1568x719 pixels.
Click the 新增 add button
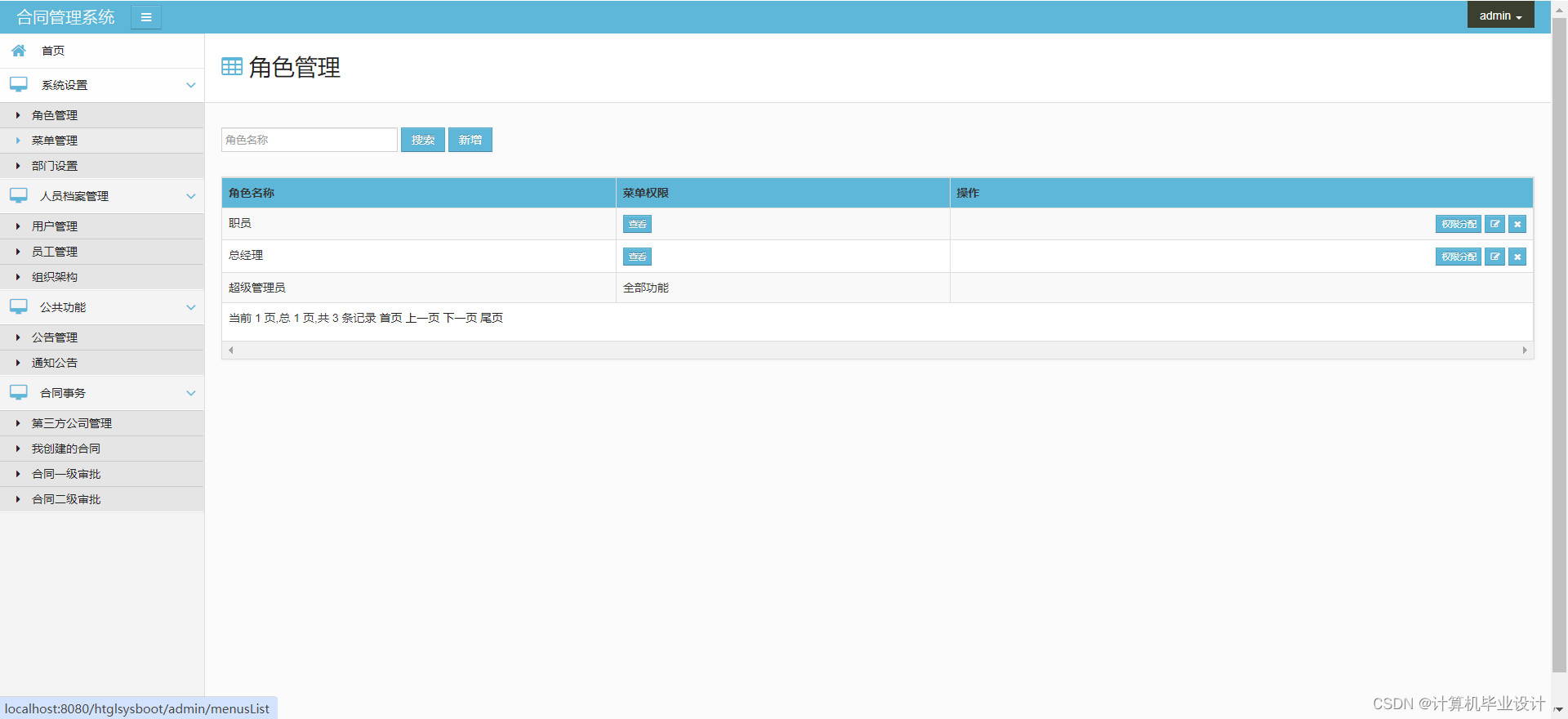(470, 140)
